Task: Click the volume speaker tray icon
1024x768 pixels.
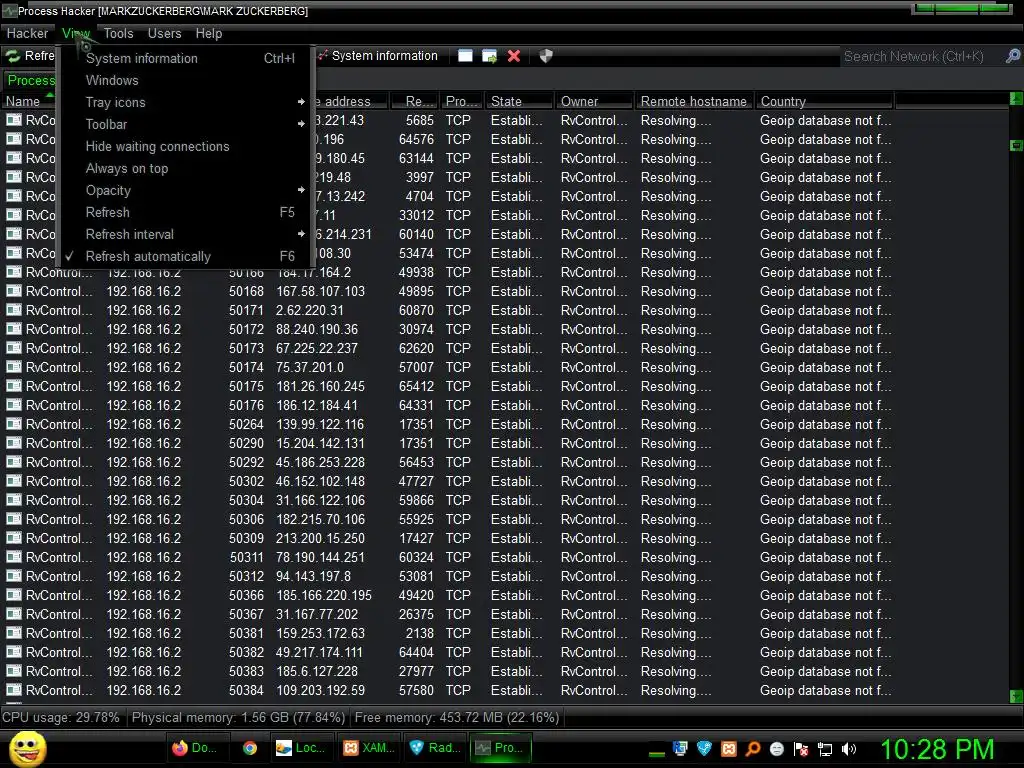Action: point(849,749)
